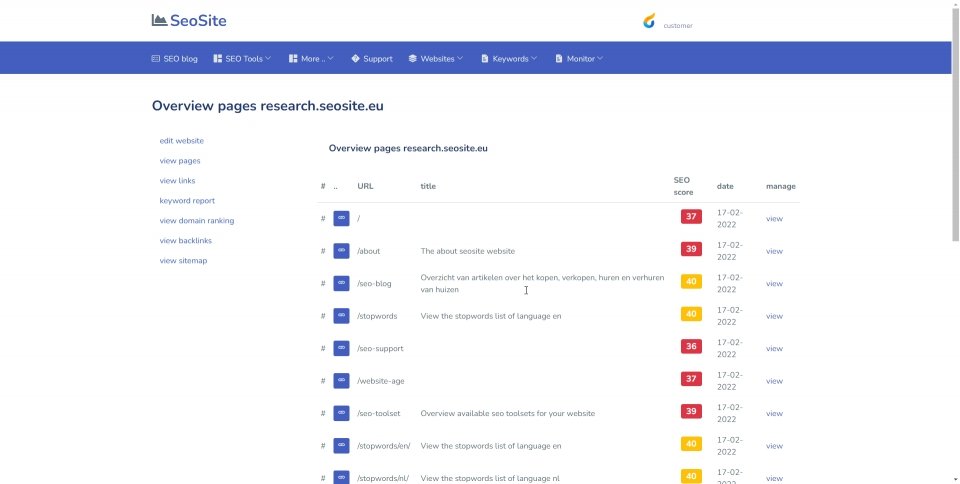Click the page vertical scrollbar thumb

[x=955, y=125]
